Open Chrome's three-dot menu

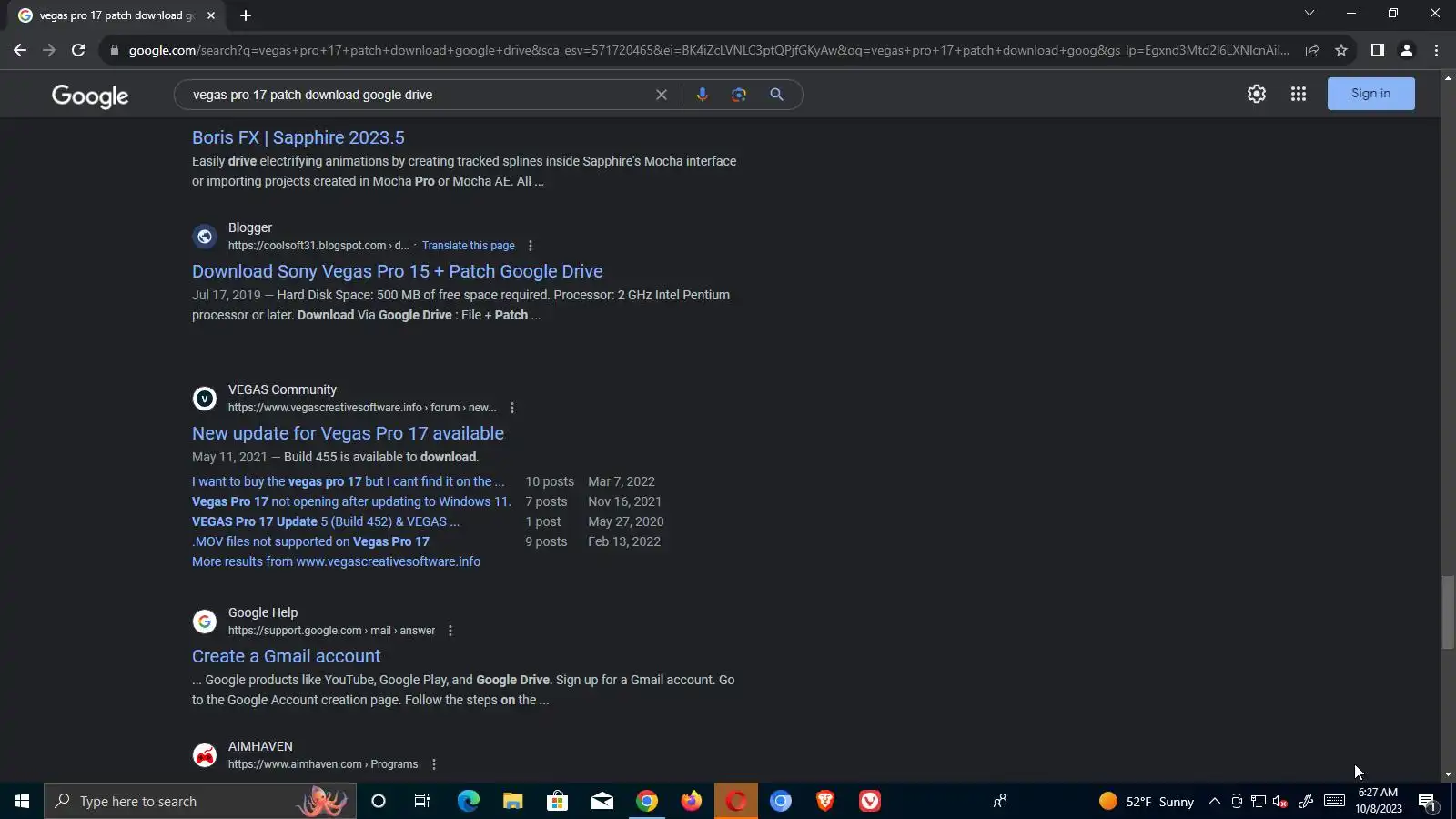click(x=1437, y=50)
